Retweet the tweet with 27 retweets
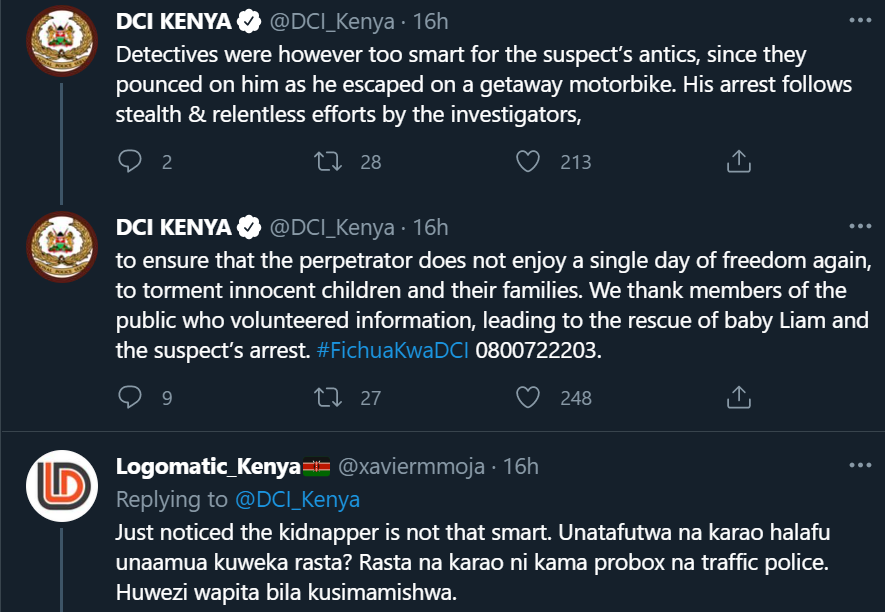 coord(328,397)
